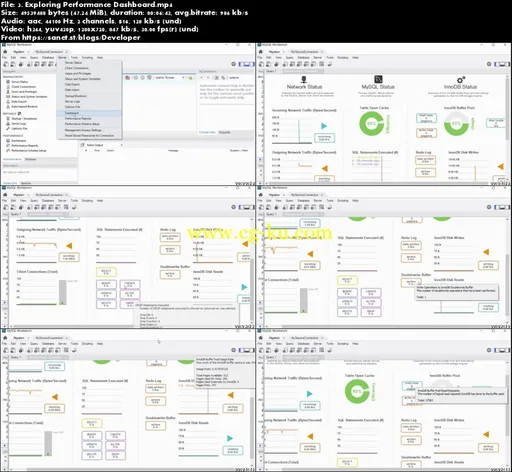Click MySQL Status dolphin header icon

(x=378, y=79)
